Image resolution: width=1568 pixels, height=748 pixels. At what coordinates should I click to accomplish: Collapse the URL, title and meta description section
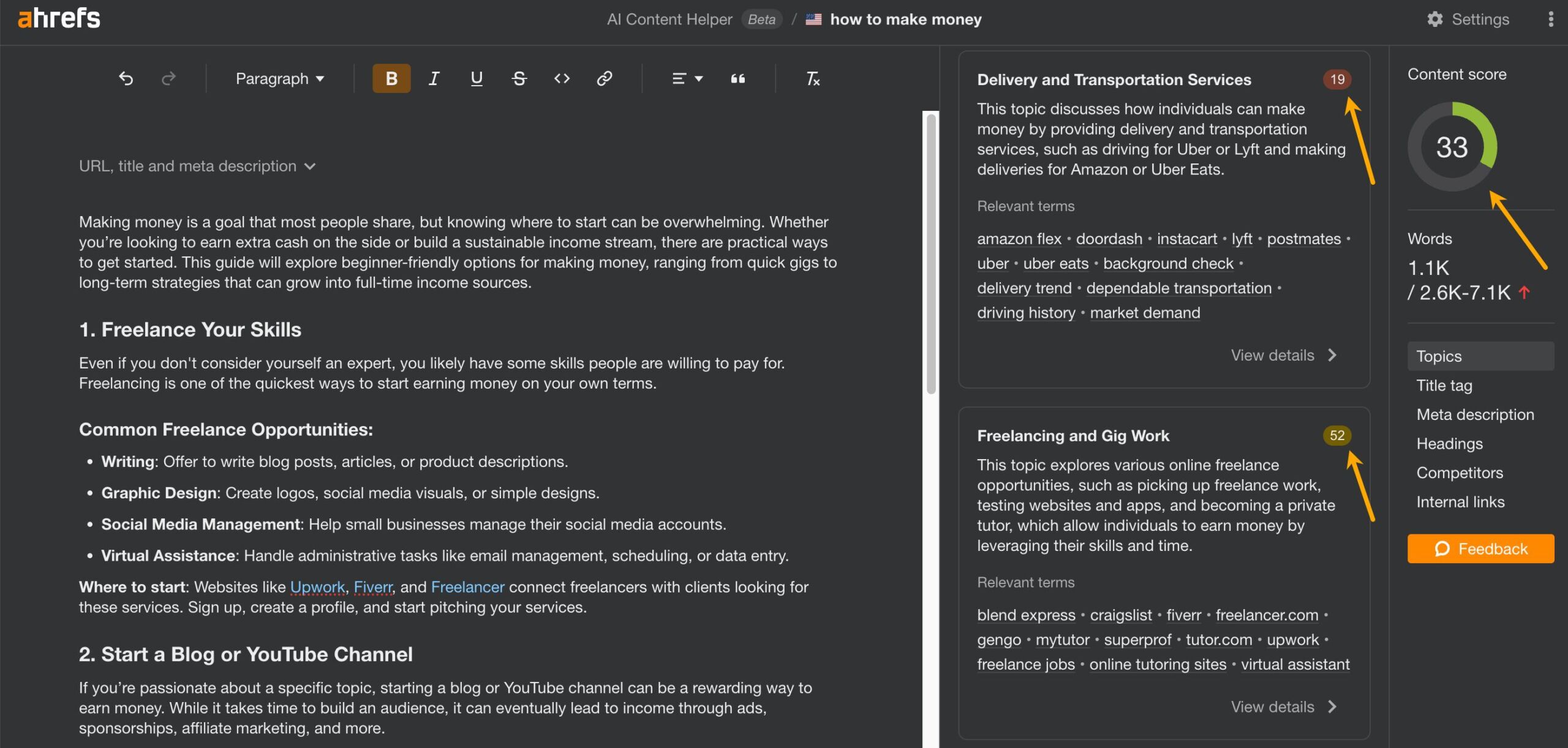click(x=309, y=166)
